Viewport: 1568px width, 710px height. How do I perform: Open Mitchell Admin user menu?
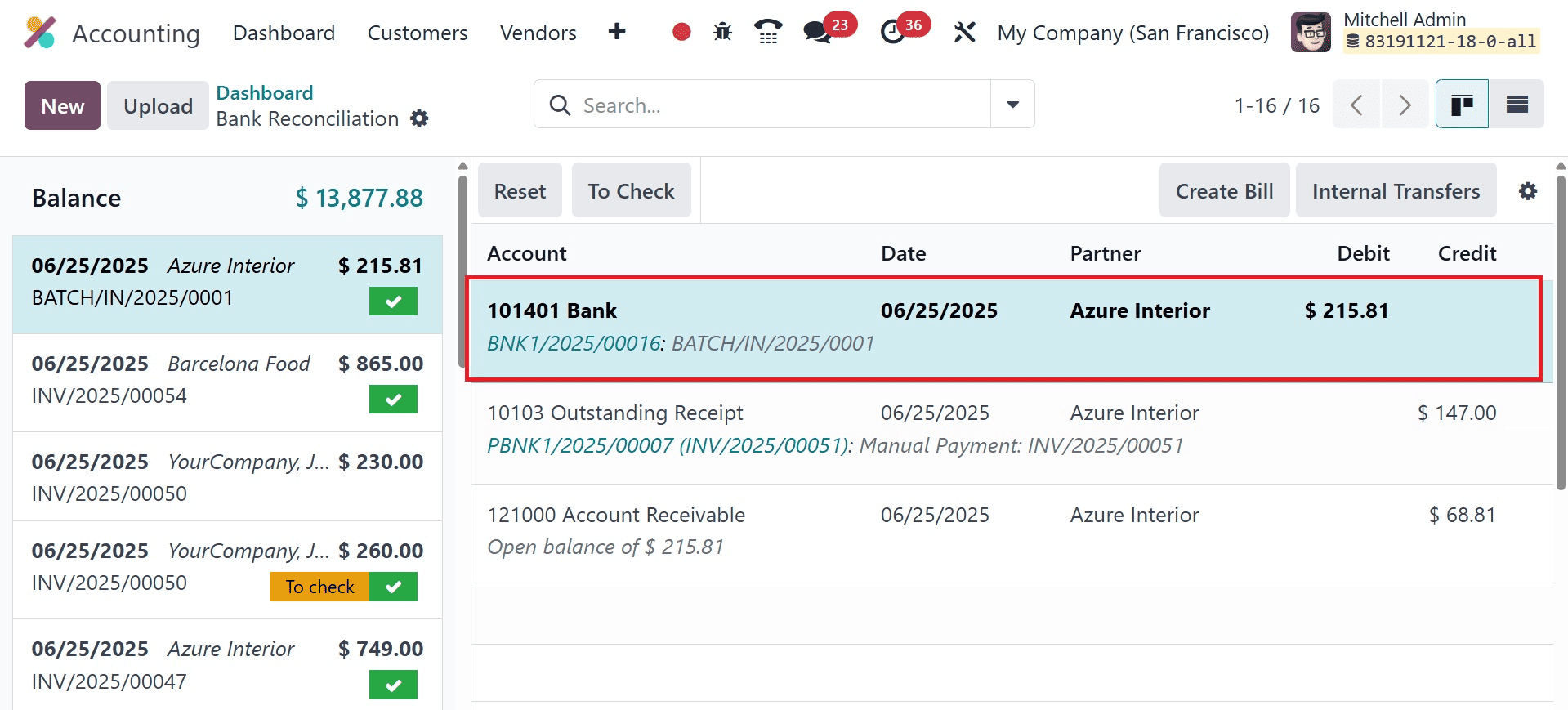pos(1415,33)
